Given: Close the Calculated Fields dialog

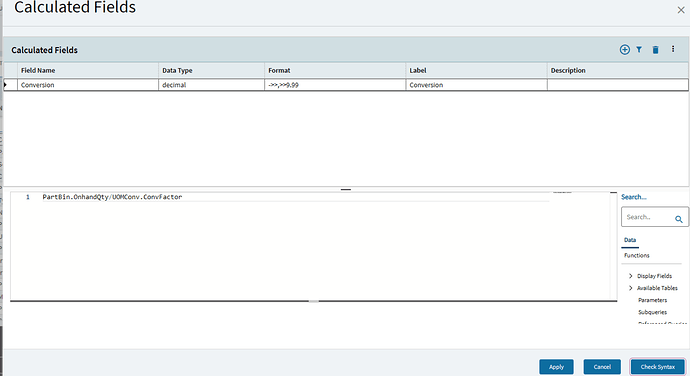Looking at the screenshot, I should tap(681, 10).
